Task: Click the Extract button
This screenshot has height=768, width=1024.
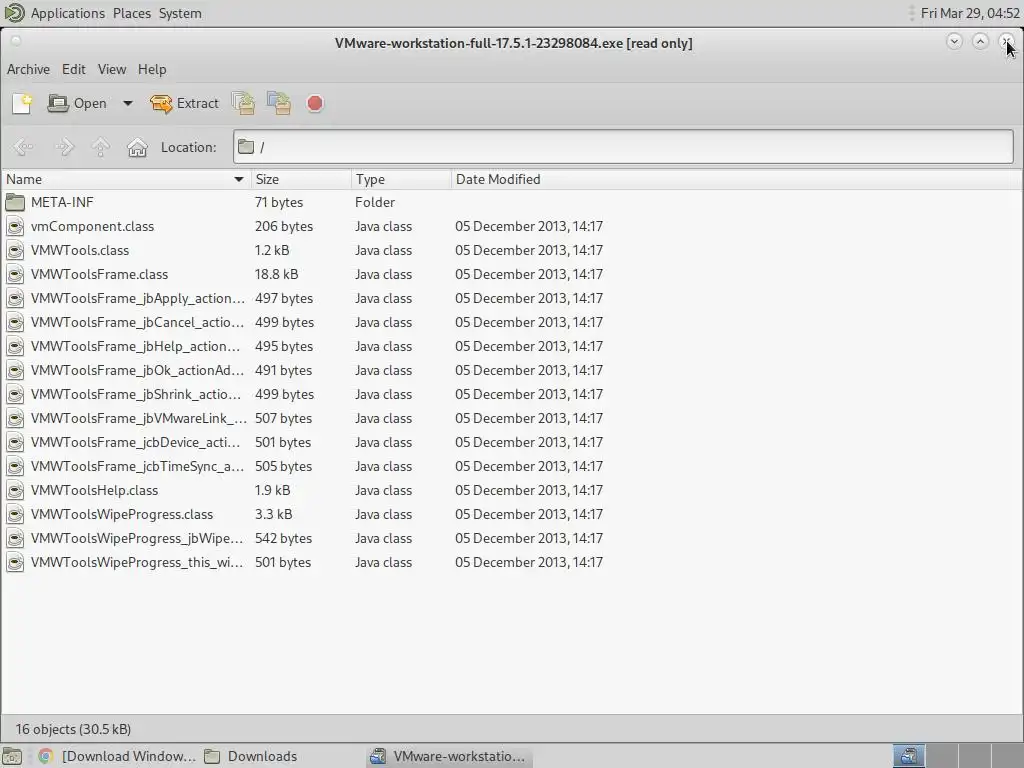Action: point(184,103)
